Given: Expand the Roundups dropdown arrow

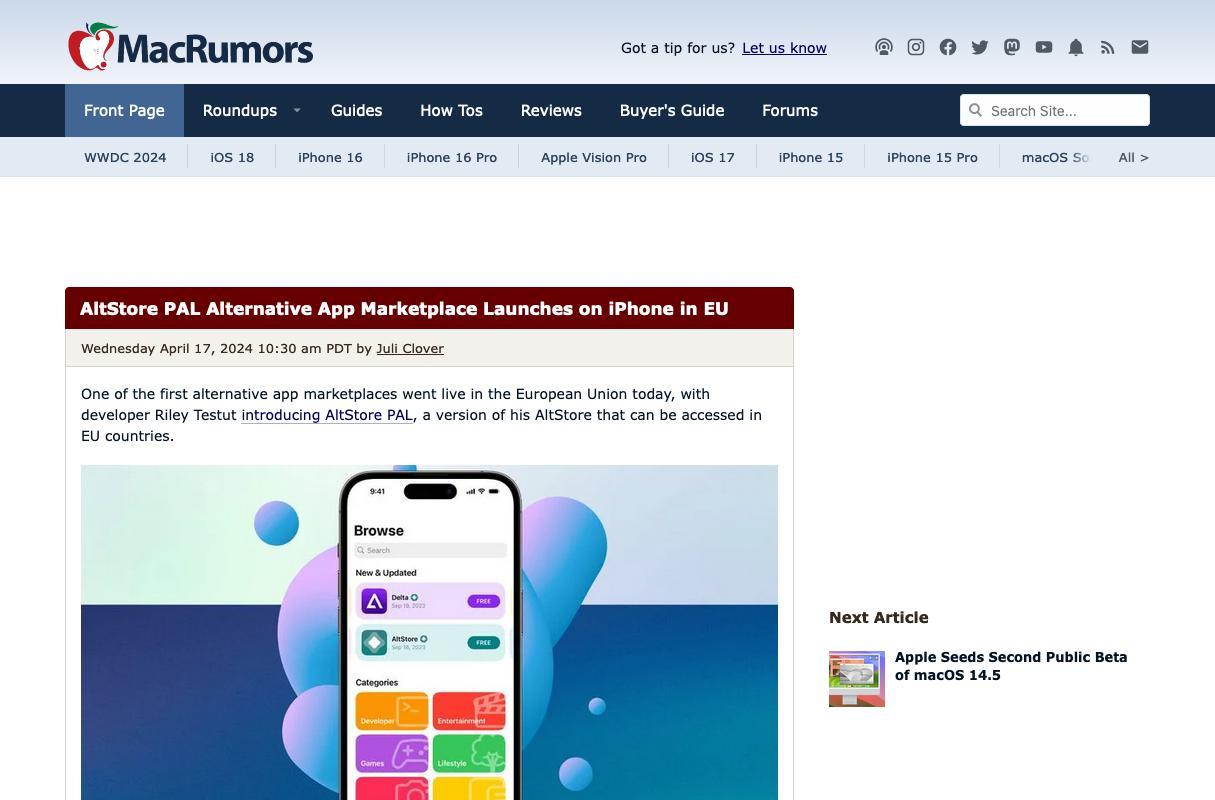Looking at the screenshot, I should [x=297, y=110].
